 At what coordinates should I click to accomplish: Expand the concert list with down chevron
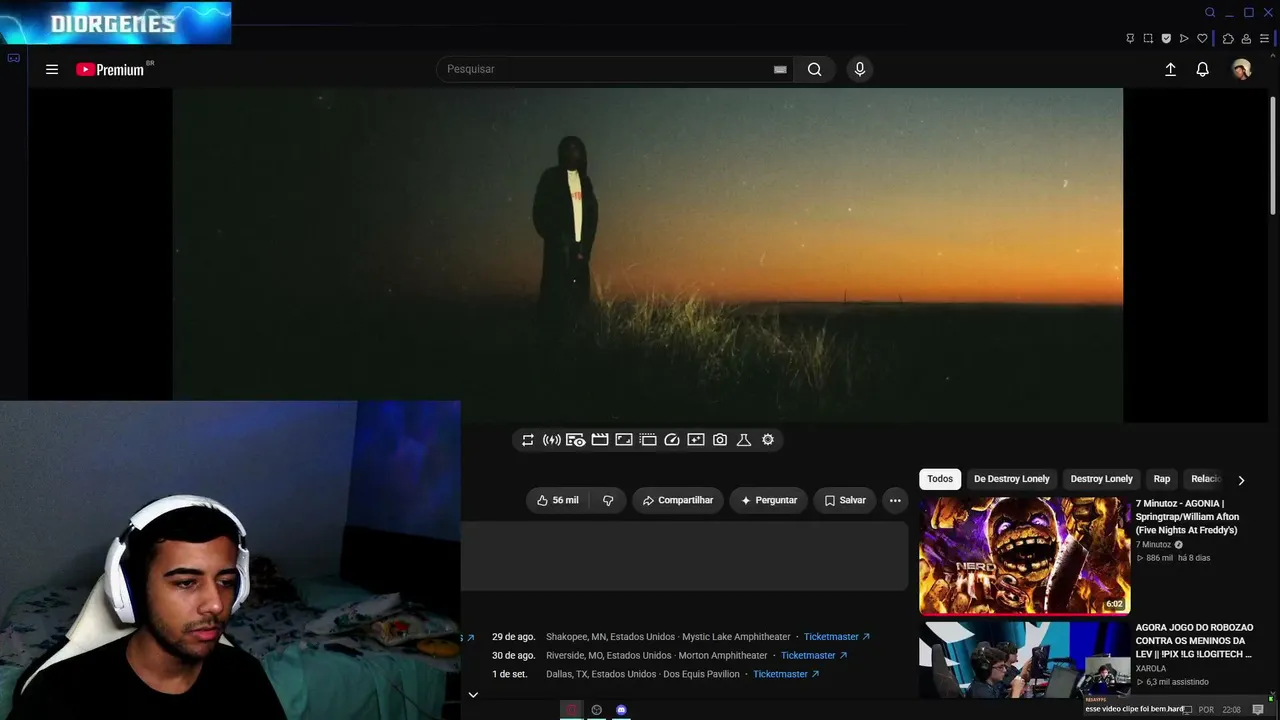pos(473,695)
